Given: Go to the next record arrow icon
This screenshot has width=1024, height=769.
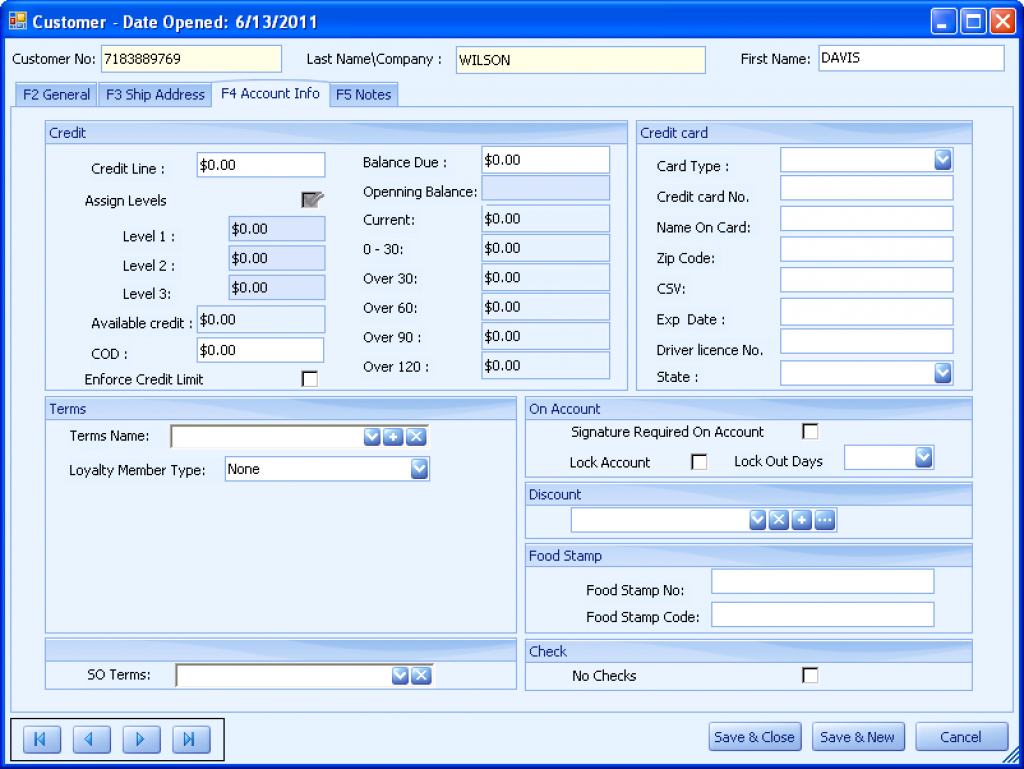Looking at the screenshot, I should (140, 739).
